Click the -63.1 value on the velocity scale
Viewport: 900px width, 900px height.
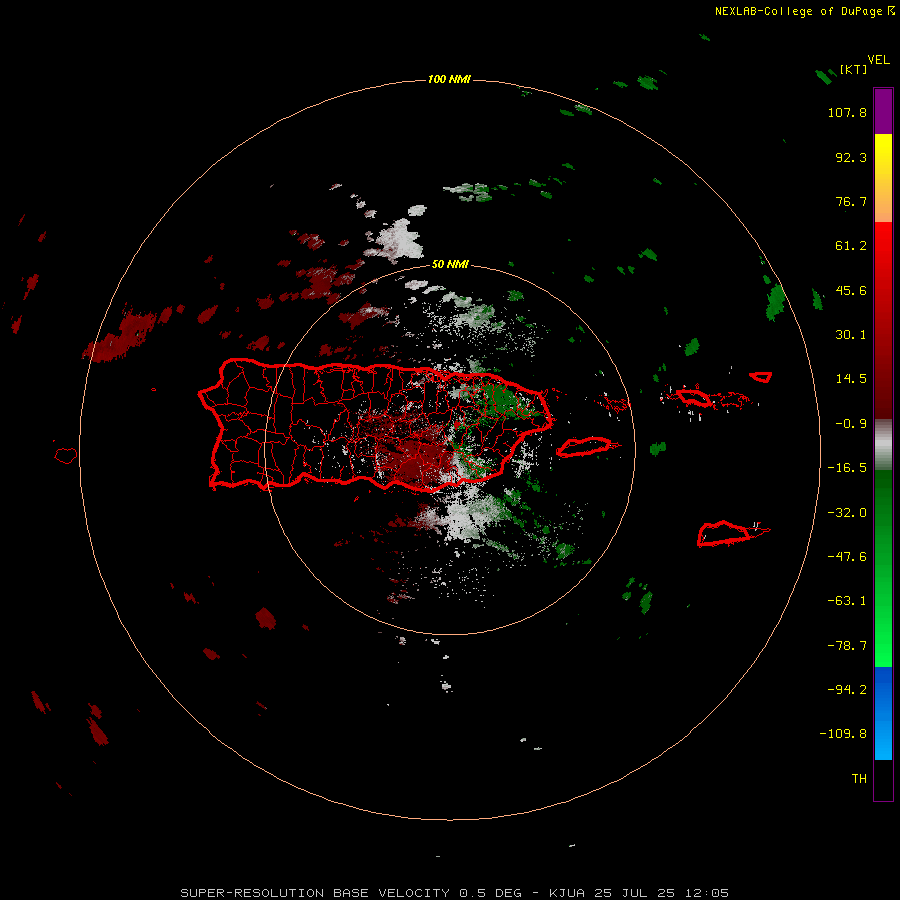click(x=847, y=601)
